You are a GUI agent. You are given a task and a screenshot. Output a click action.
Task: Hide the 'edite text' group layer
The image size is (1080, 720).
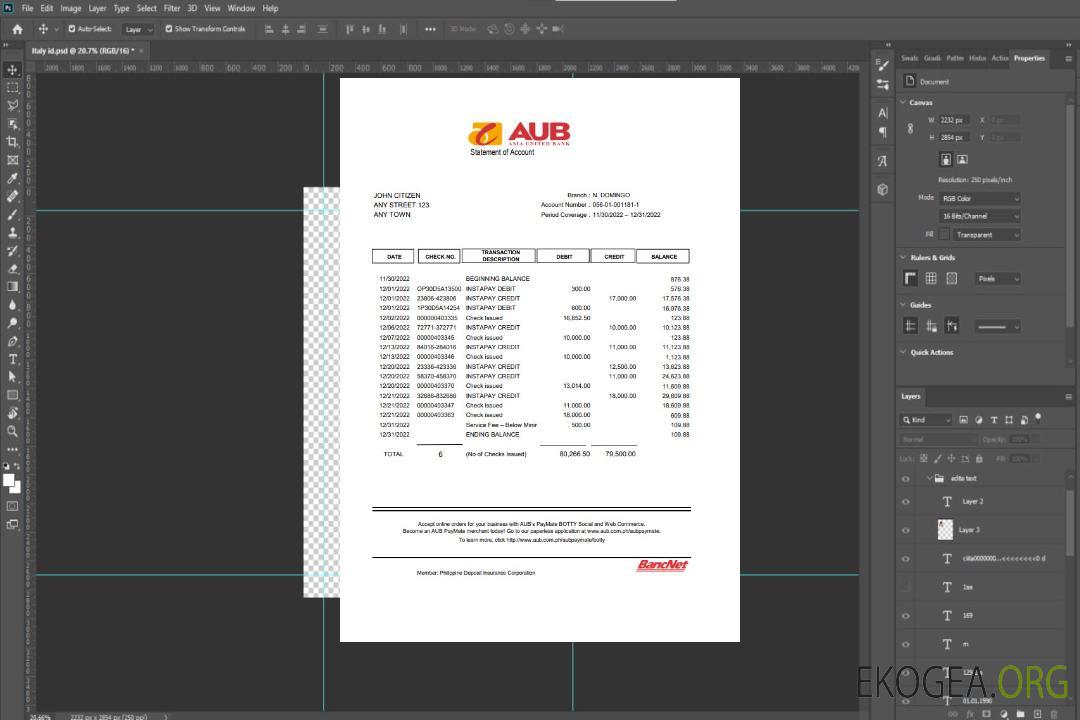tap(906, 479)
